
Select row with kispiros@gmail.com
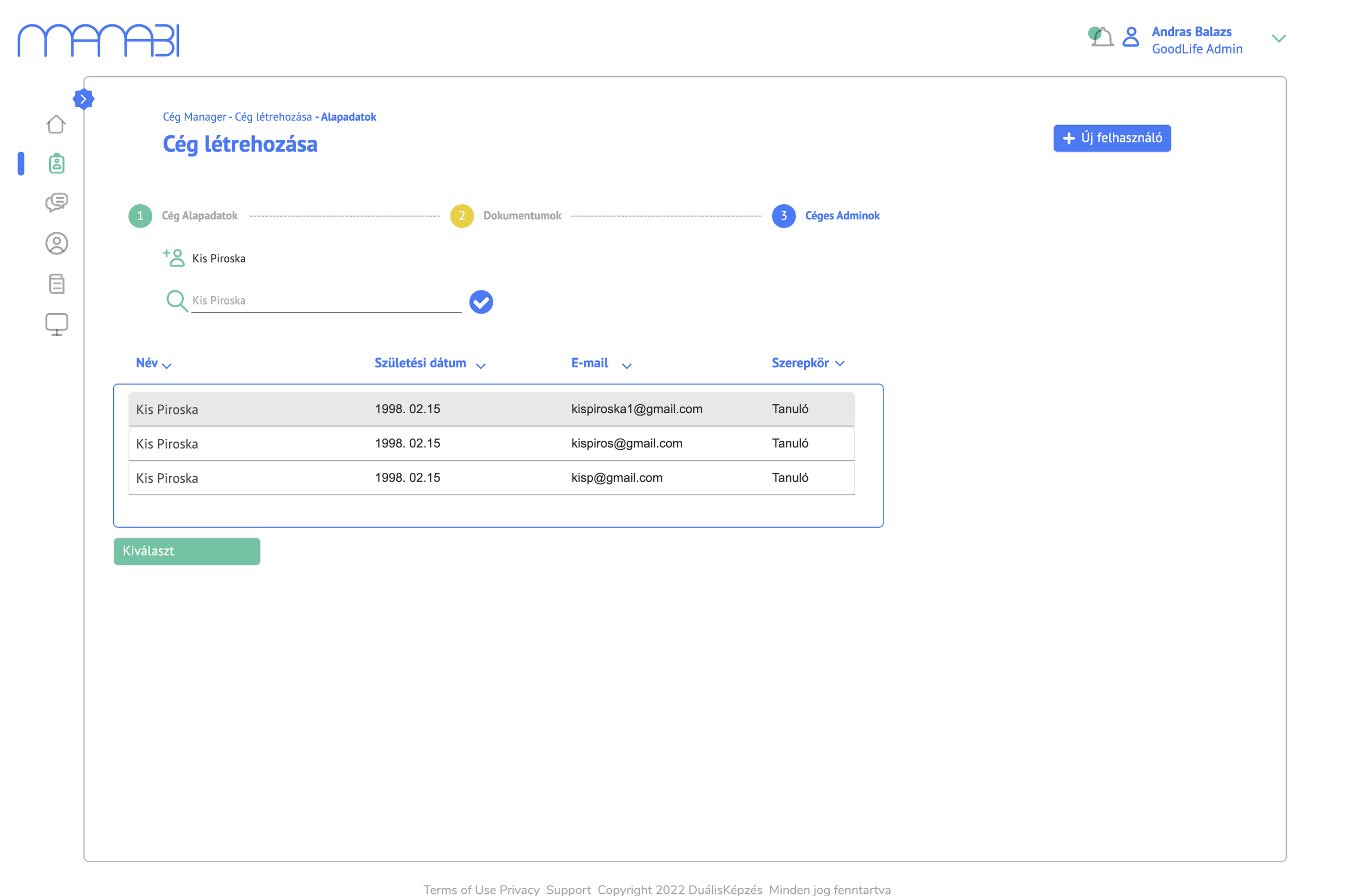[x=491, y=444]
